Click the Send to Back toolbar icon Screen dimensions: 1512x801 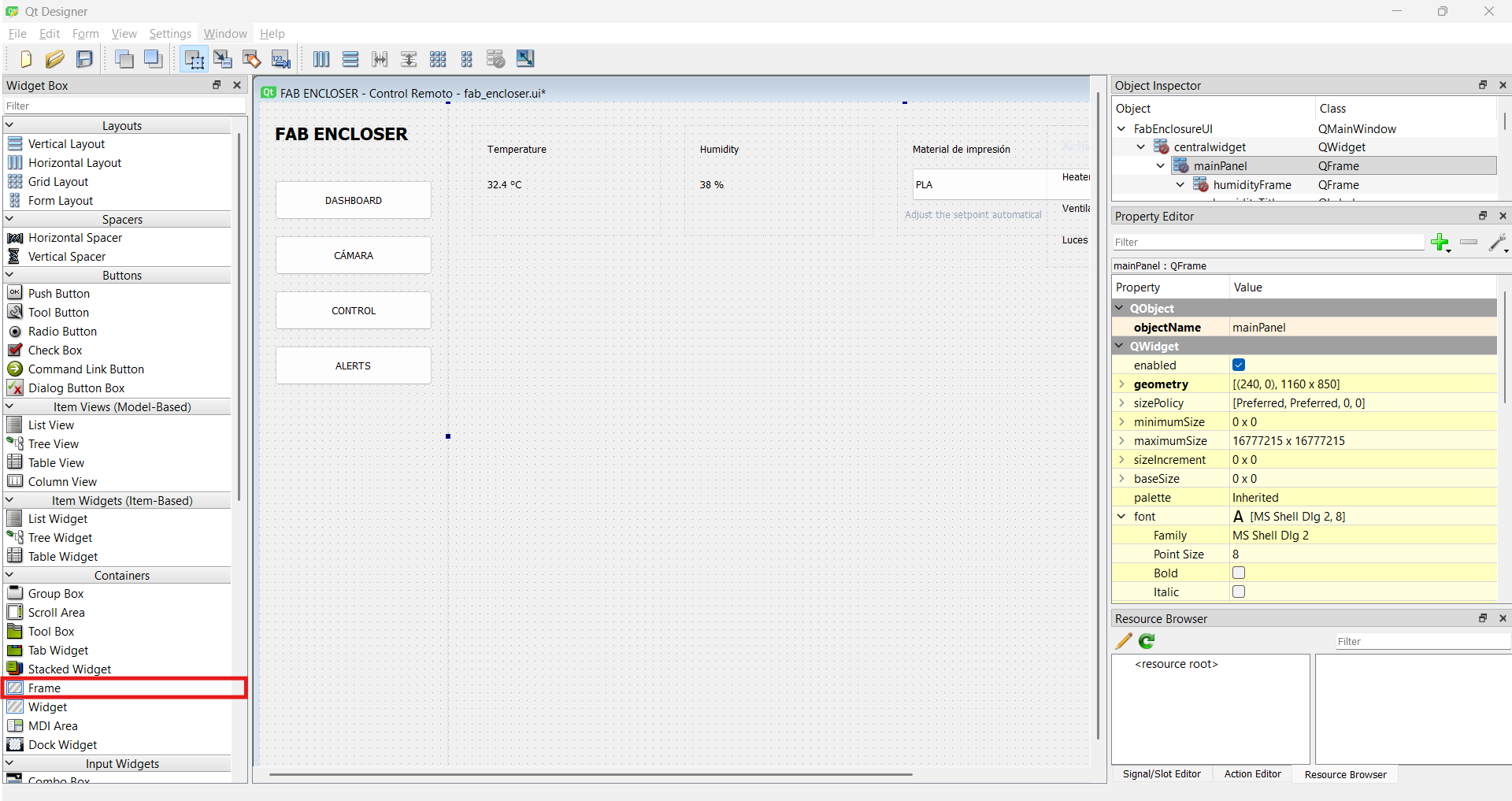click(x=124, y=59)
